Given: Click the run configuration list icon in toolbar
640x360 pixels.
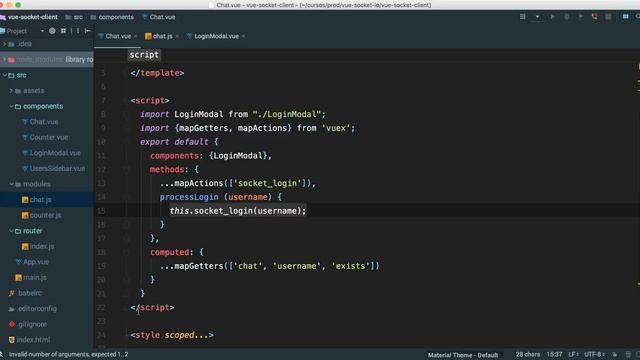Looking at the screenshot, I should (522, 17).
